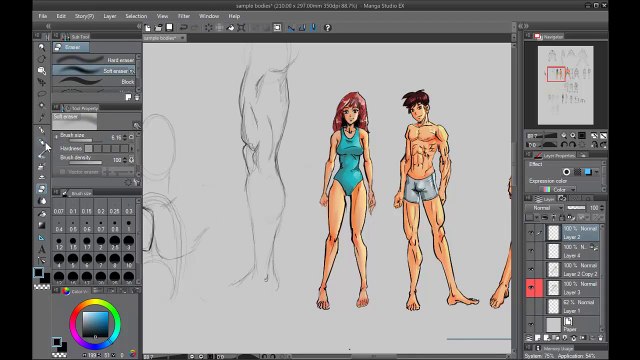The image size is (640, 360).
Task: Open the Edit menu
Action: [61, 16]
